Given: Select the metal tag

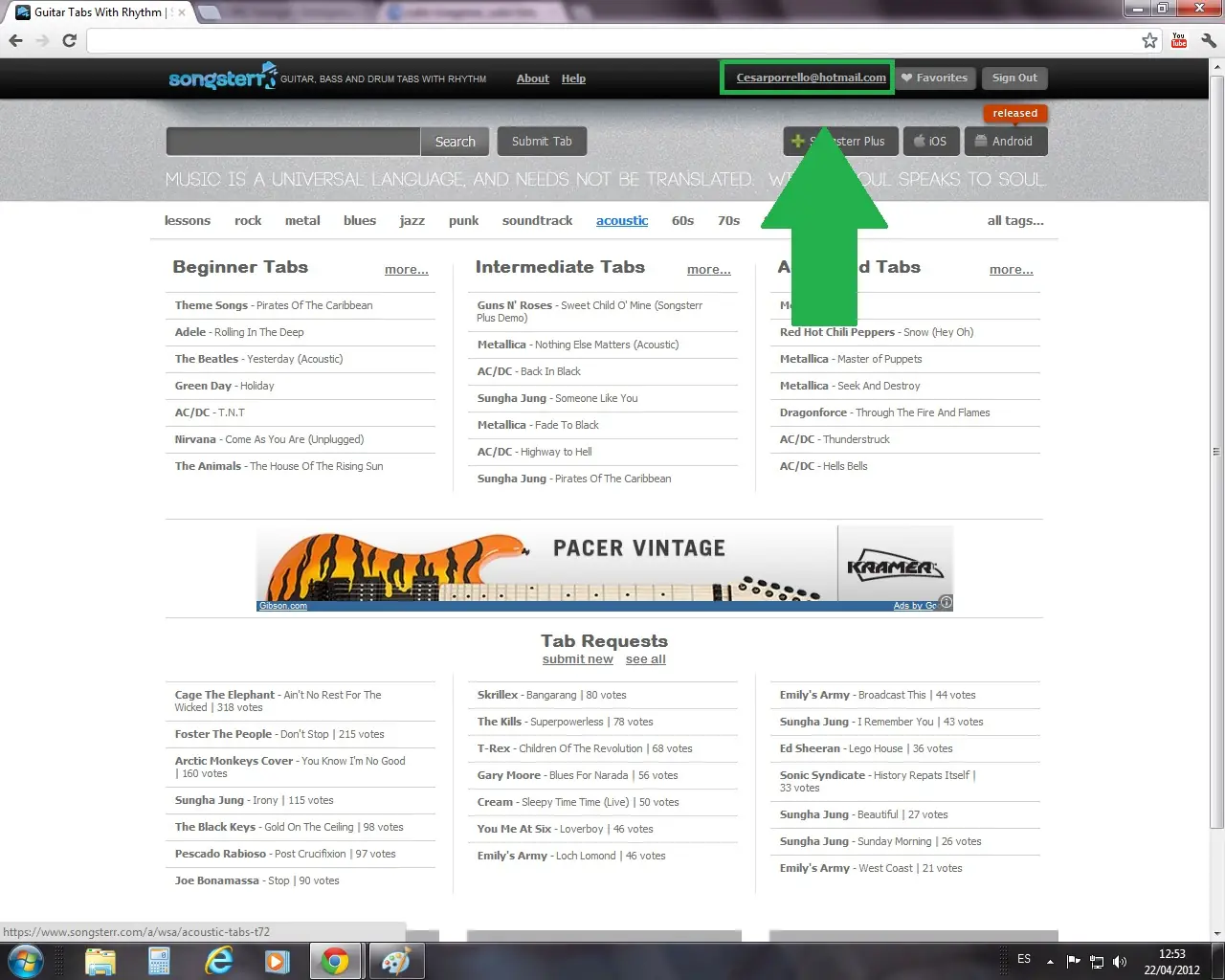Looking at the screenshot, I should point(302,220).
